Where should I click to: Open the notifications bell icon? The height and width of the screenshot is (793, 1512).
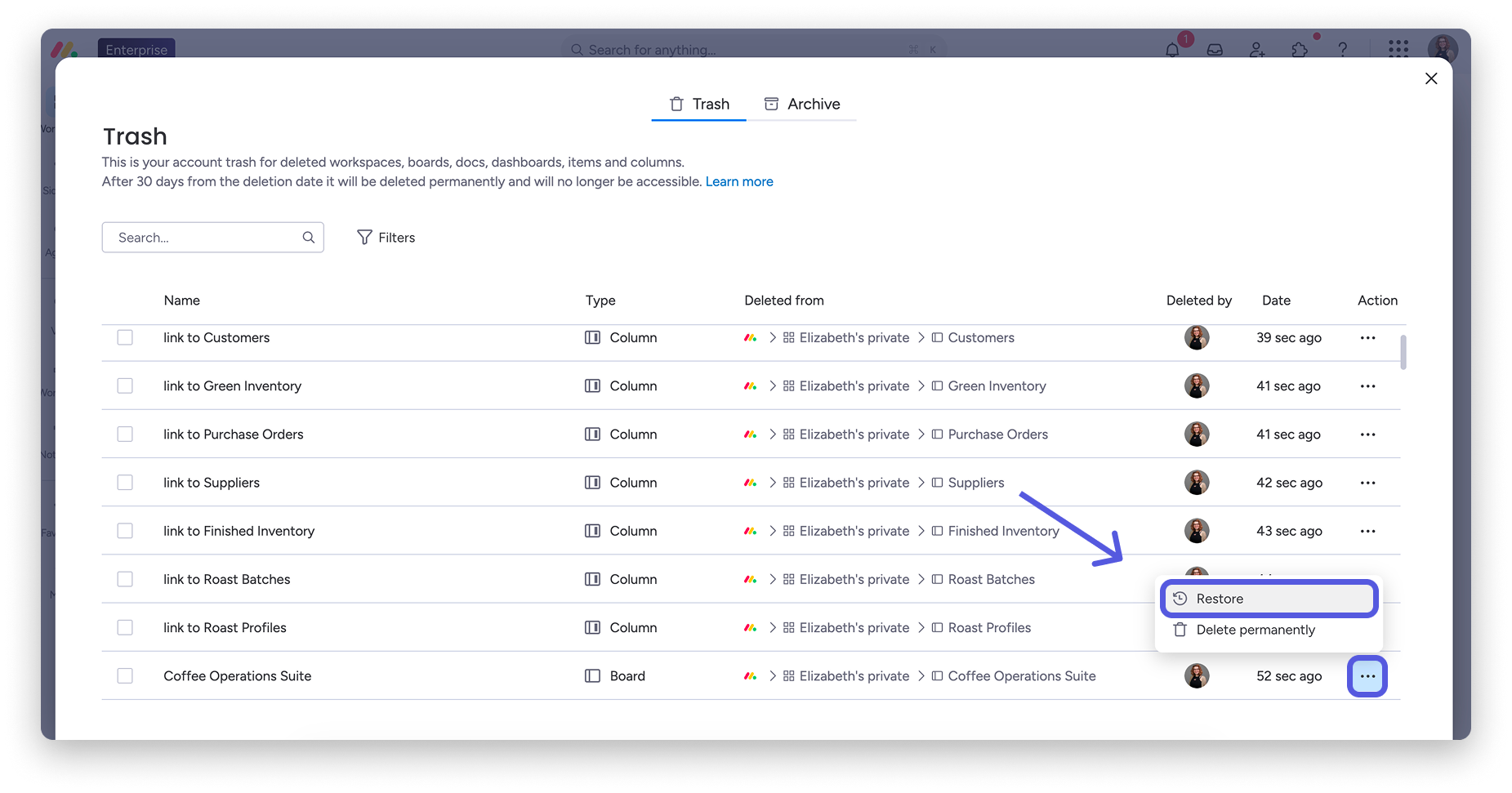coord(1172,50)
